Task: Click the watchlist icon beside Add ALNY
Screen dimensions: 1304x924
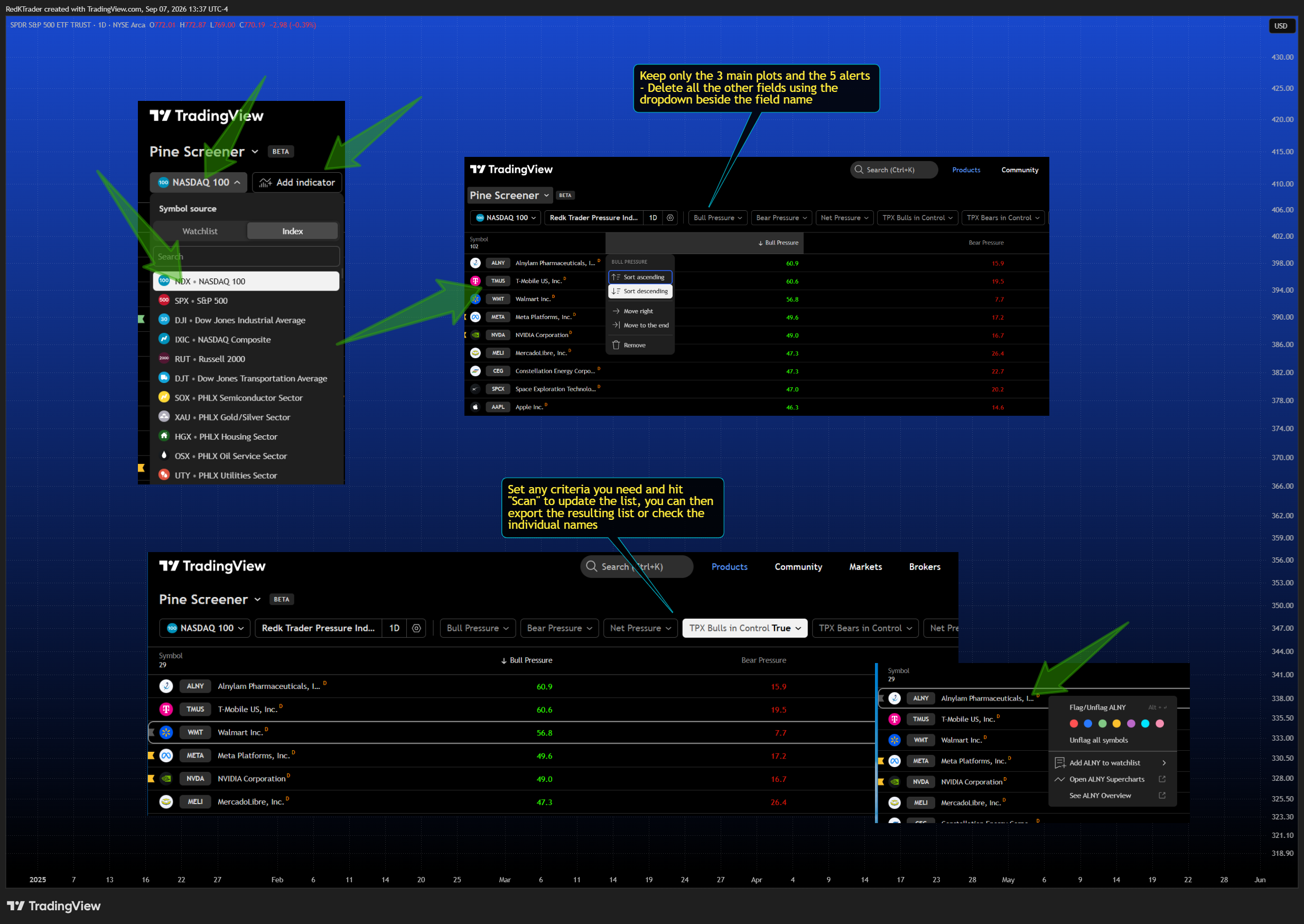Action: tap(1060, 762)
